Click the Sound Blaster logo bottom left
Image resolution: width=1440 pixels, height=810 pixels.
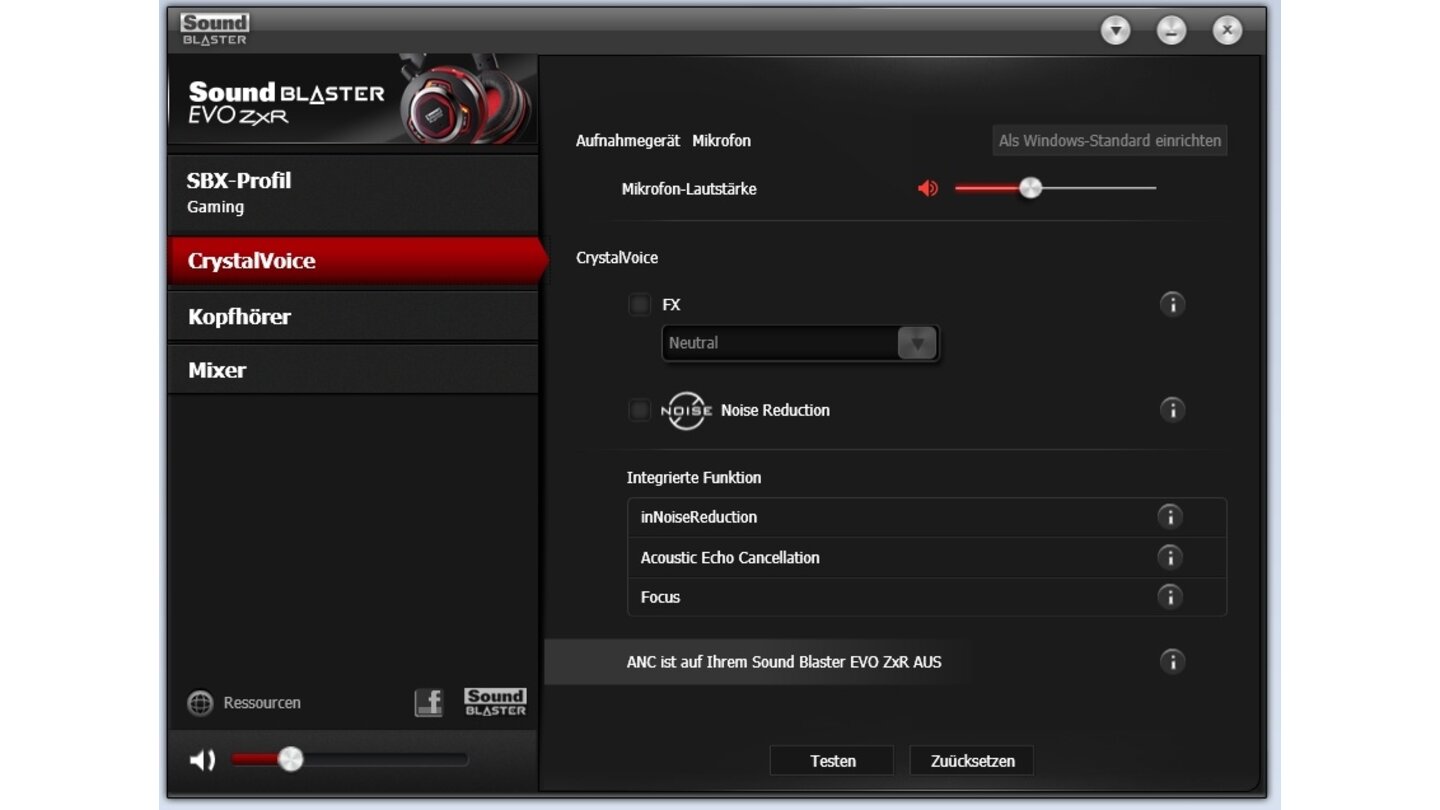pos(495,702)
